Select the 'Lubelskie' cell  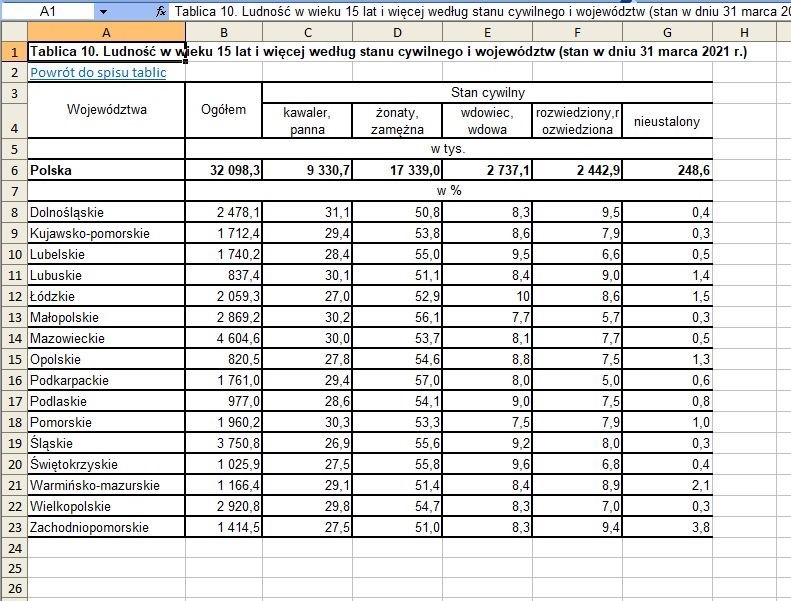[106, 254]
